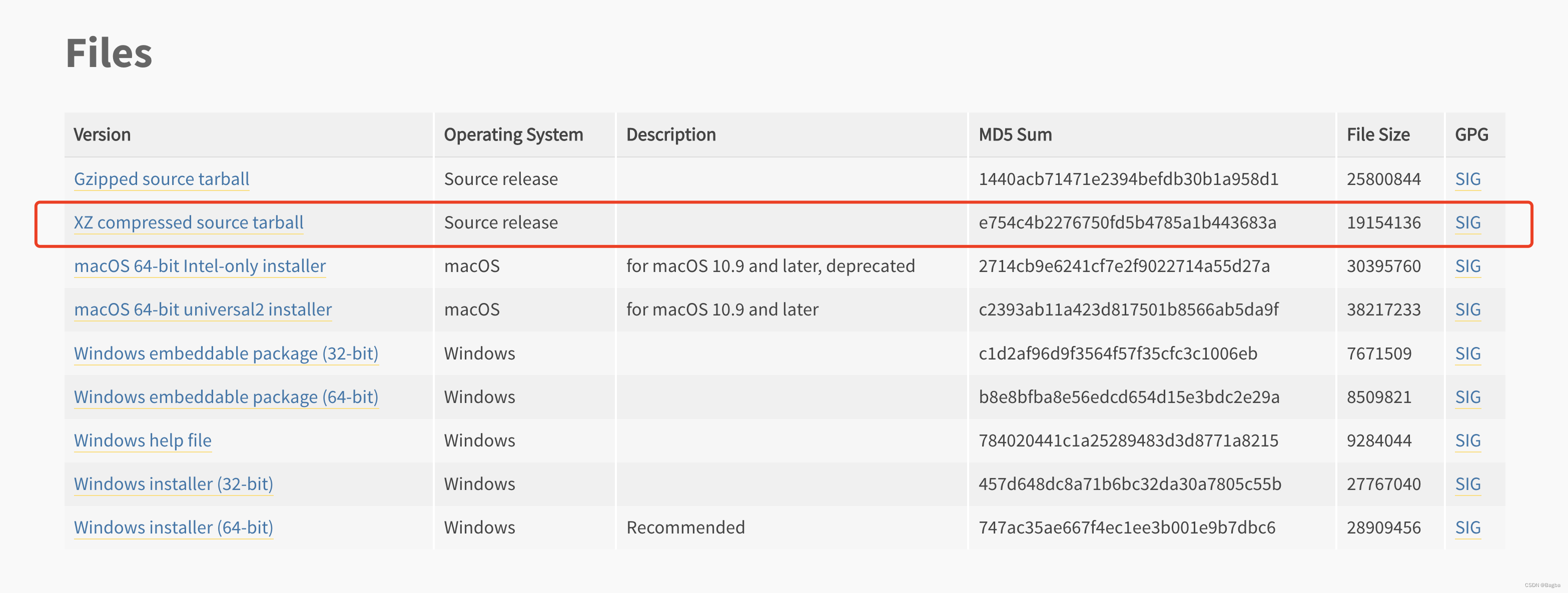Click SIG link for XZ compressed tarball
The width and height of the screenshot is (1568, 593).
point(1467,222)
